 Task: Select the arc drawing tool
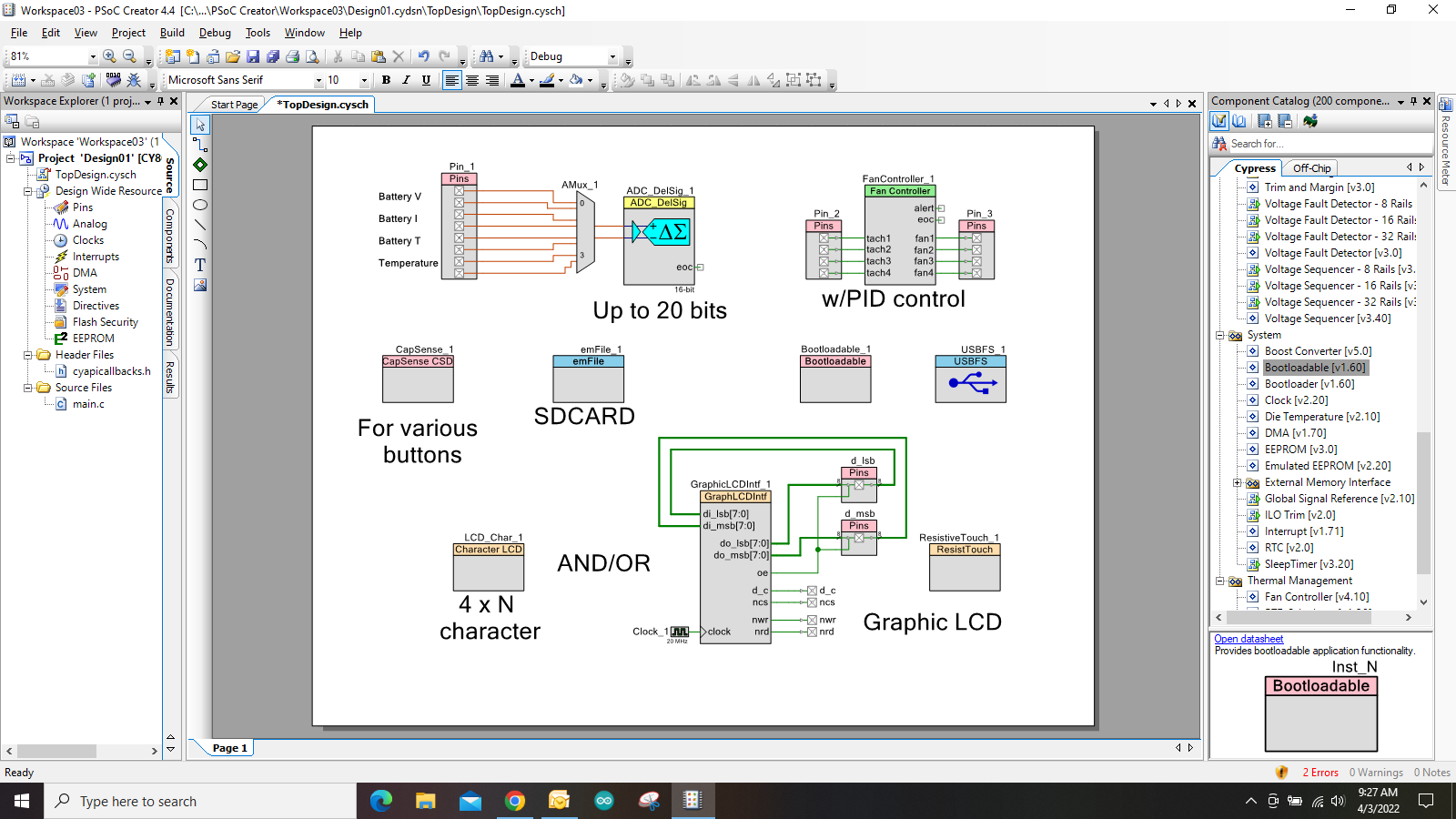pos(200,245)
